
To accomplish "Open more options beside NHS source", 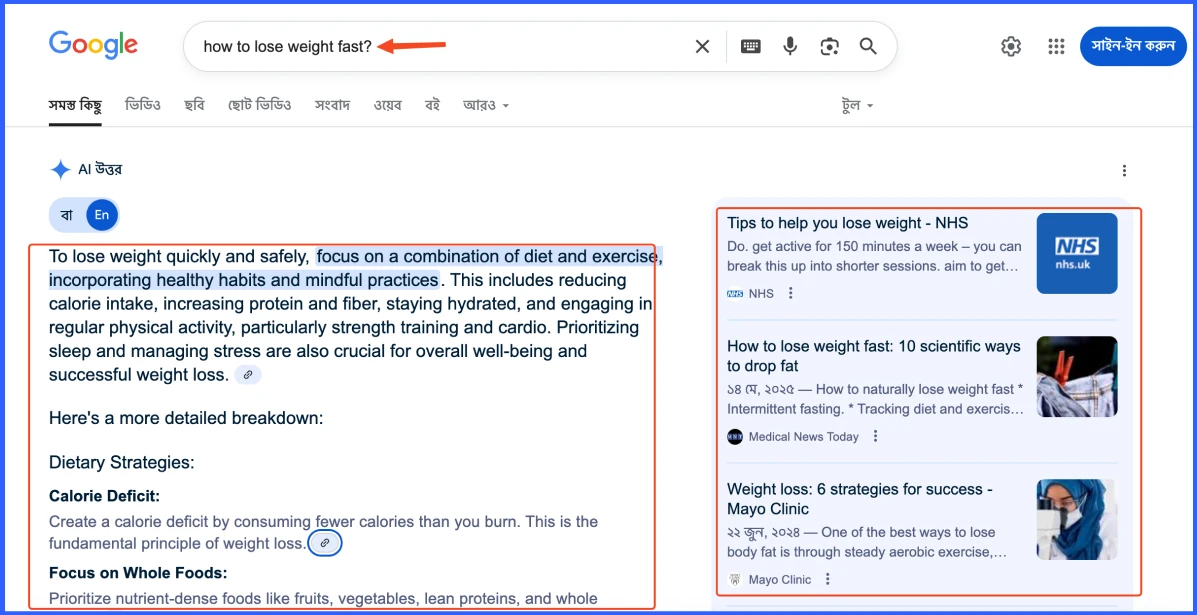I will (x=791, y=293).
